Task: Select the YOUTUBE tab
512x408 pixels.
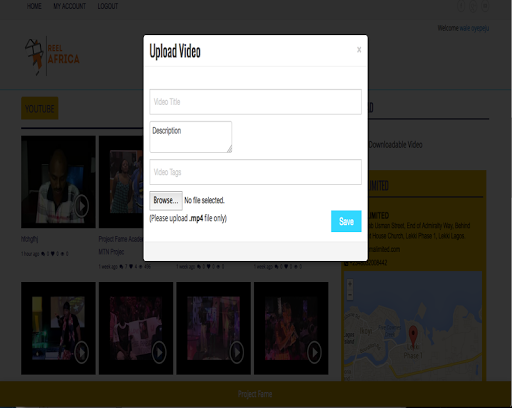Action: point(40,108)
